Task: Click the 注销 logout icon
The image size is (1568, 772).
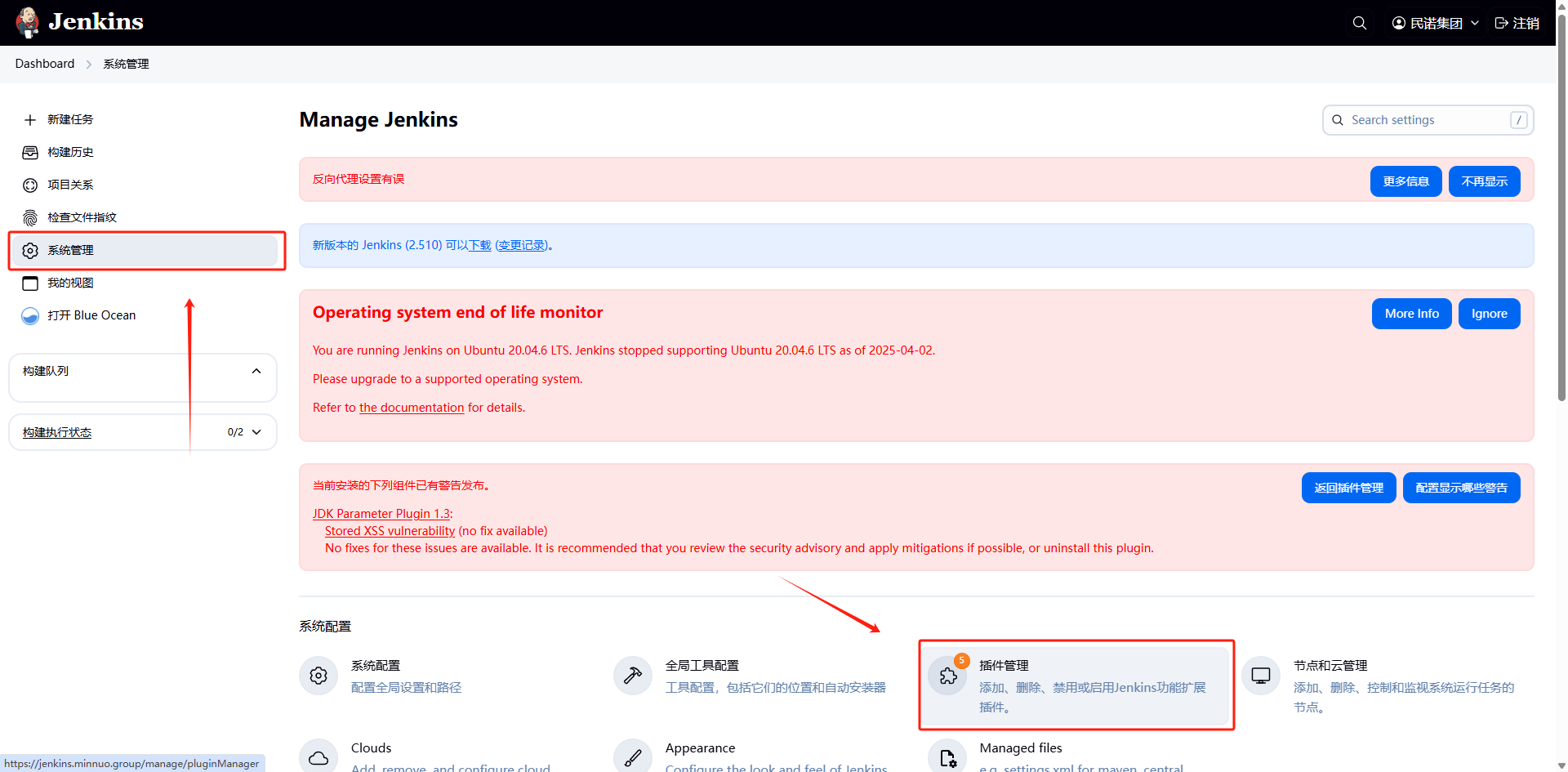Action: tap(1501, 23)
